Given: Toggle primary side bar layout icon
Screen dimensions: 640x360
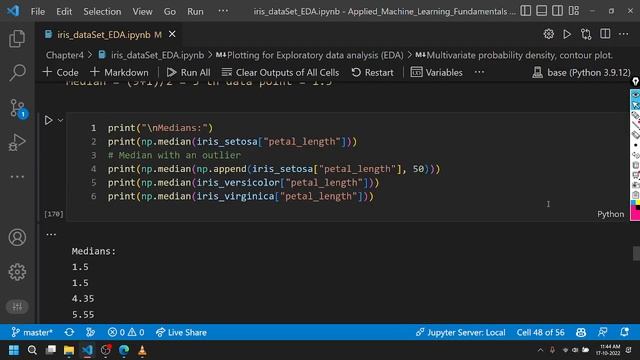Looking at the screenshot, I should [x=526, y=11].
